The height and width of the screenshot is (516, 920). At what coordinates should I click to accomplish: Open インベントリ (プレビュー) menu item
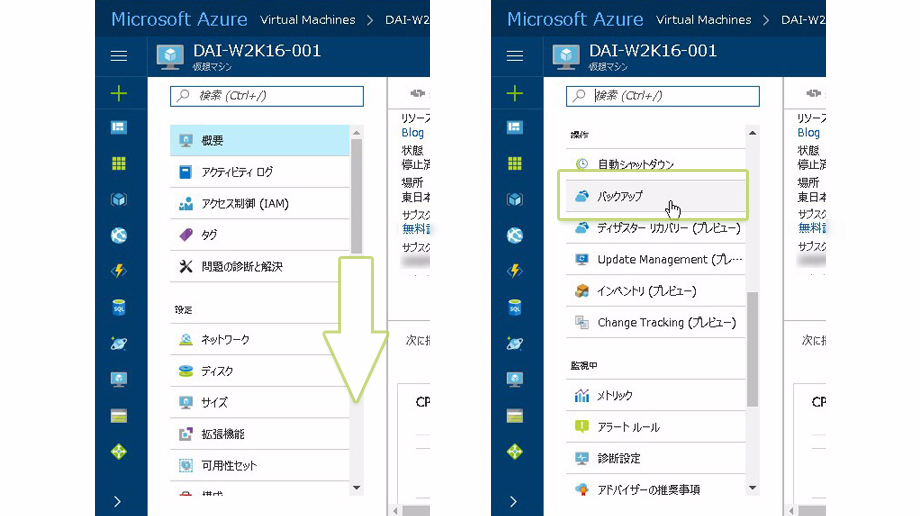click(656, 291)
